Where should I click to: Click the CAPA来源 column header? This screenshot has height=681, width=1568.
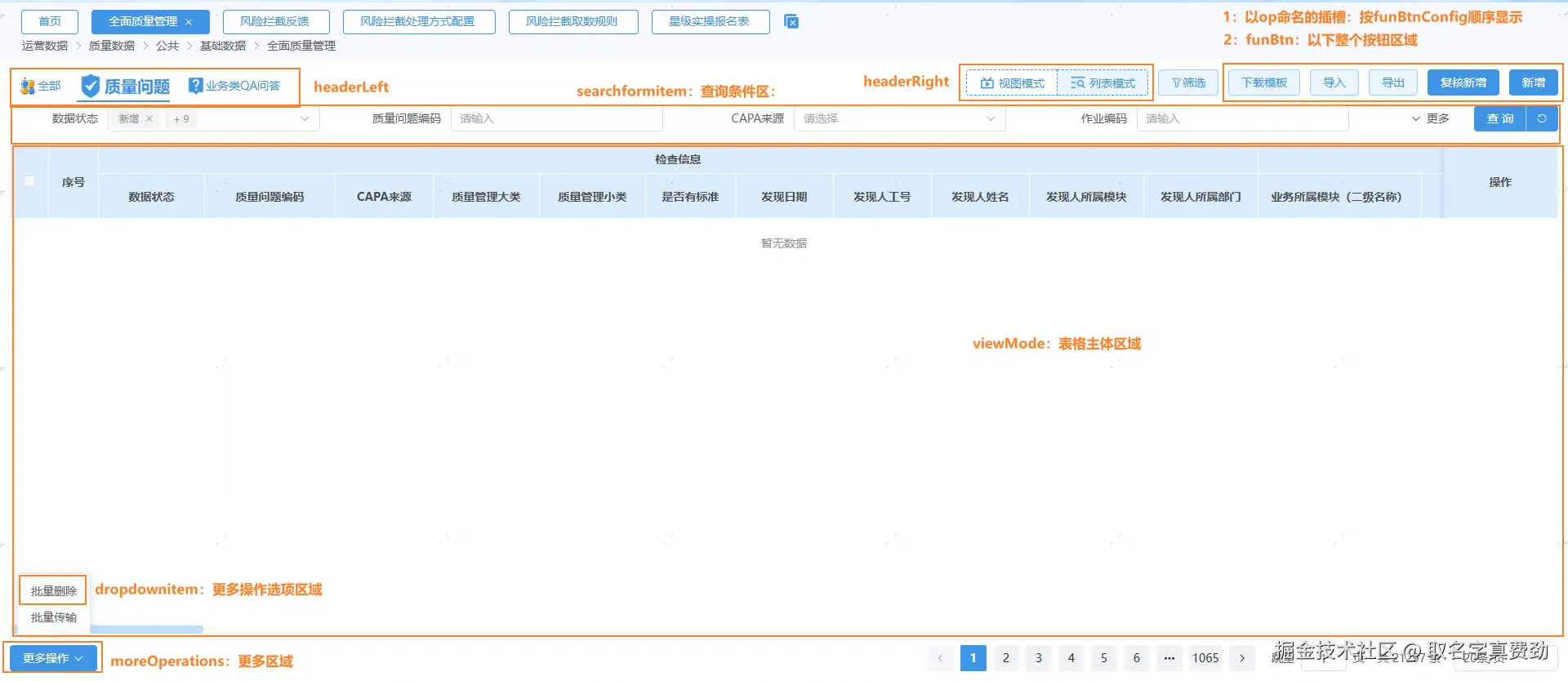click(x=384, y=197)
